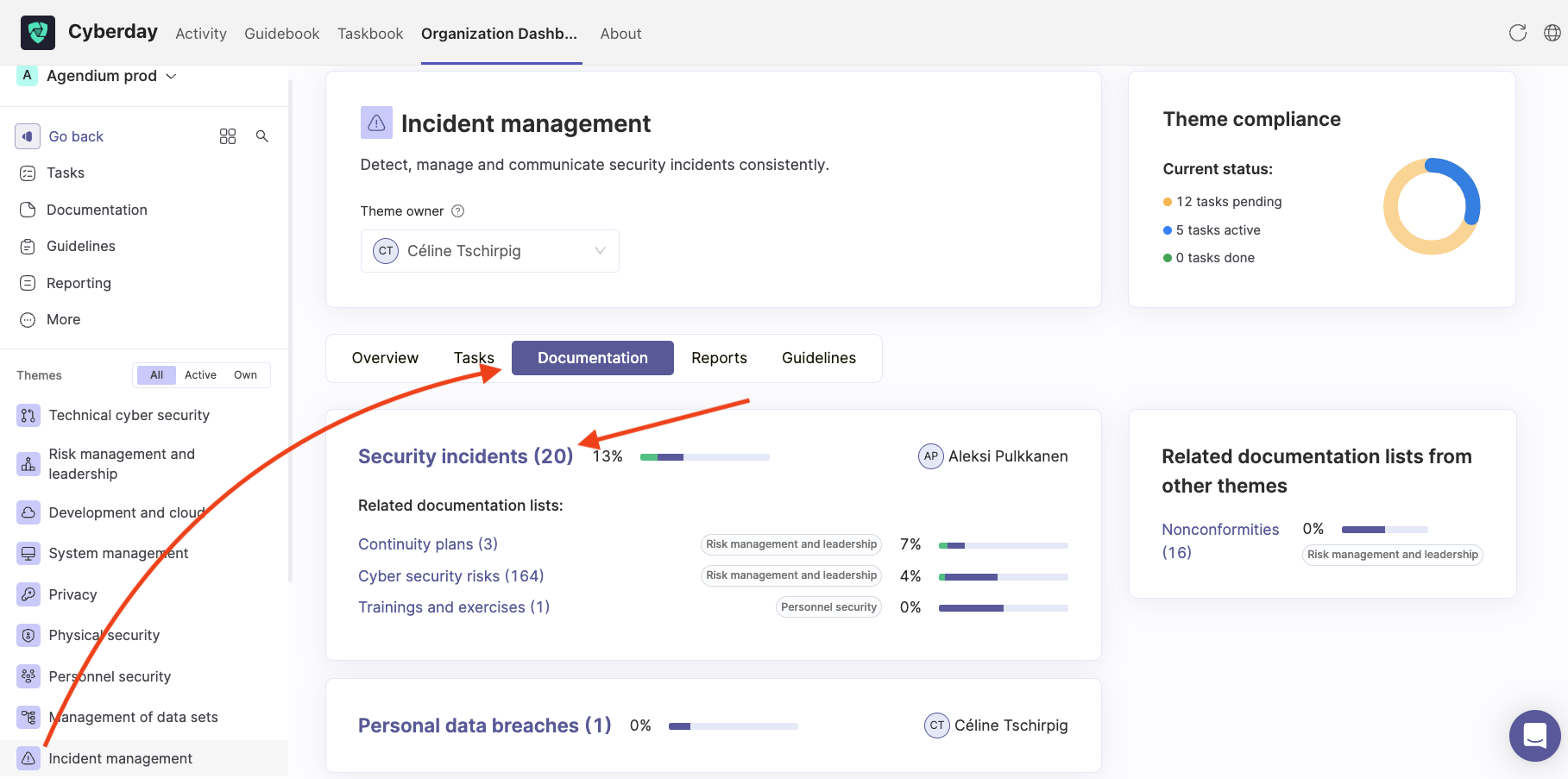The image size is (1568, 779).
Task: Click the Cyberday brand name
Action: point(113,32)
